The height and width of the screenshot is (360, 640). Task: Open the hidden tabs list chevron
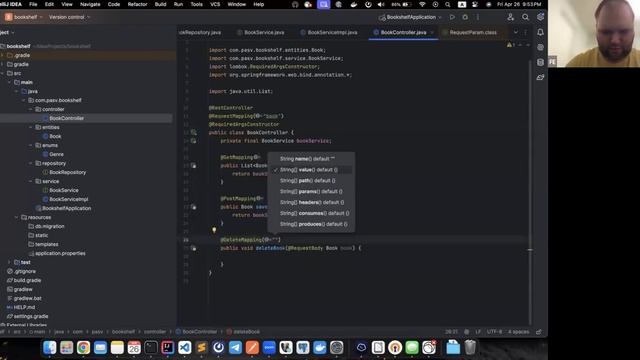click(516, 32)
